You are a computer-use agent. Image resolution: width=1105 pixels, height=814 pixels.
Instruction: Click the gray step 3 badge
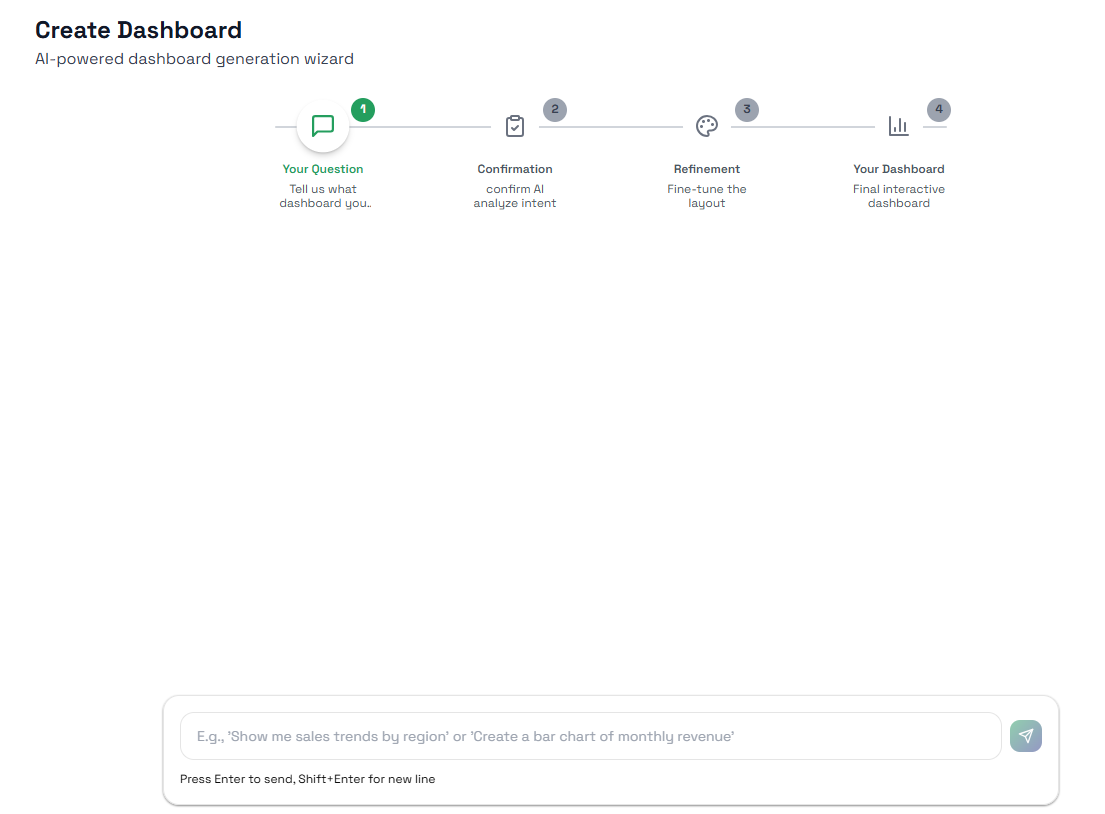pos(747,109)
